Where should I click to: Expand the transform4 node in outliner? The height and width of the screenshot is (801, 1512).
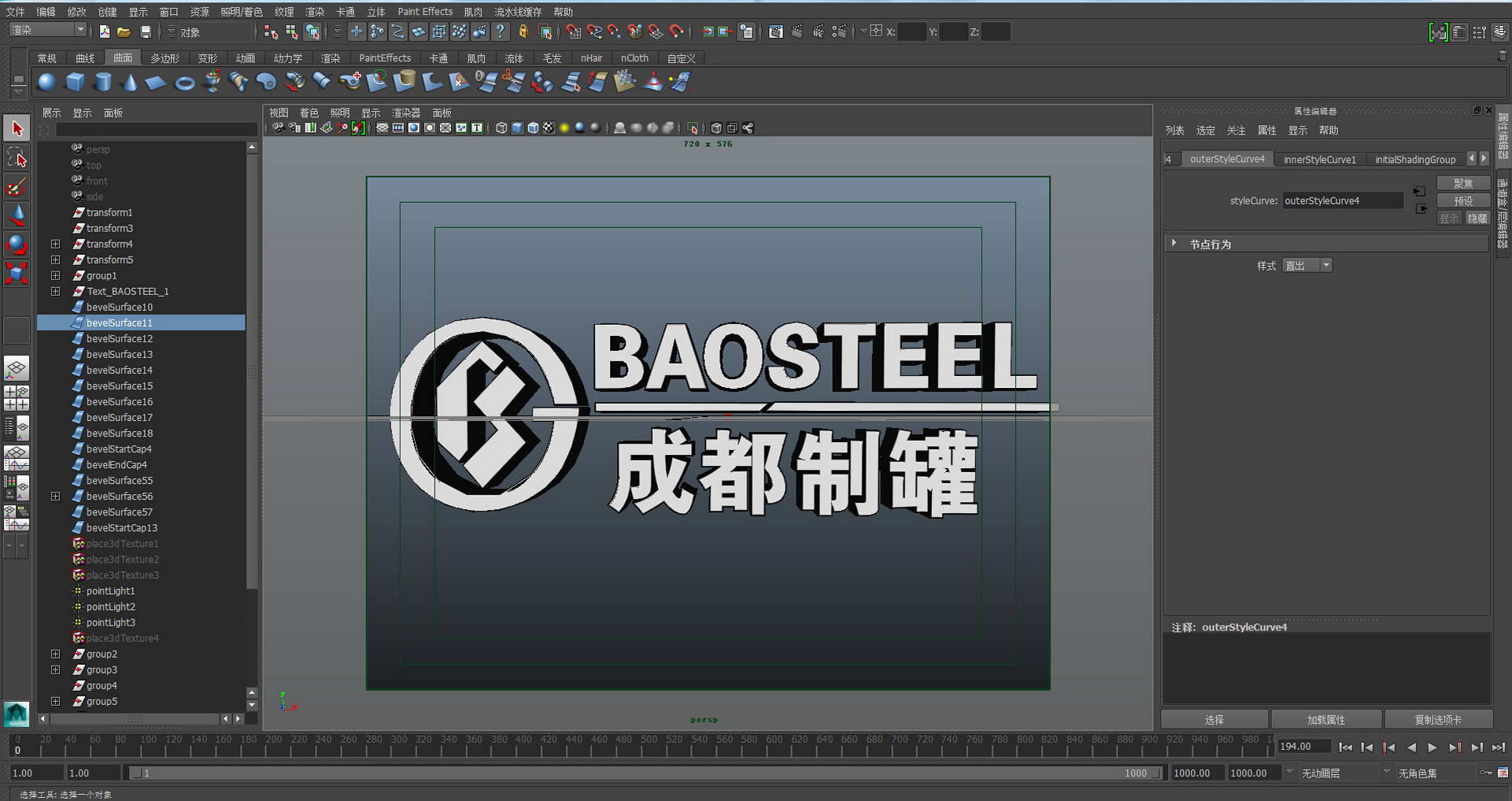[x=55, y=244]
